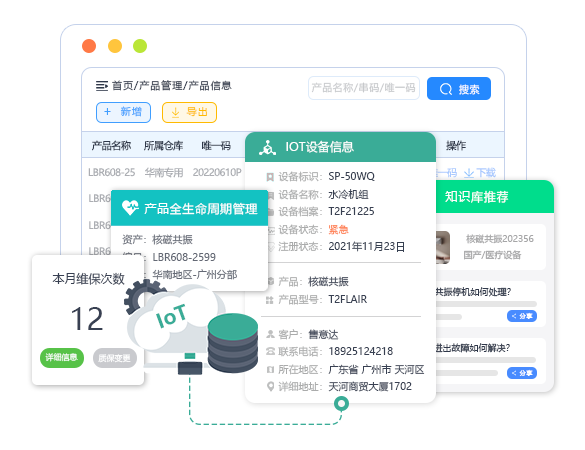This screenshot has width=585, height=450.
Task: Click the date 2021年11月23日
Action: click(366, 246)
